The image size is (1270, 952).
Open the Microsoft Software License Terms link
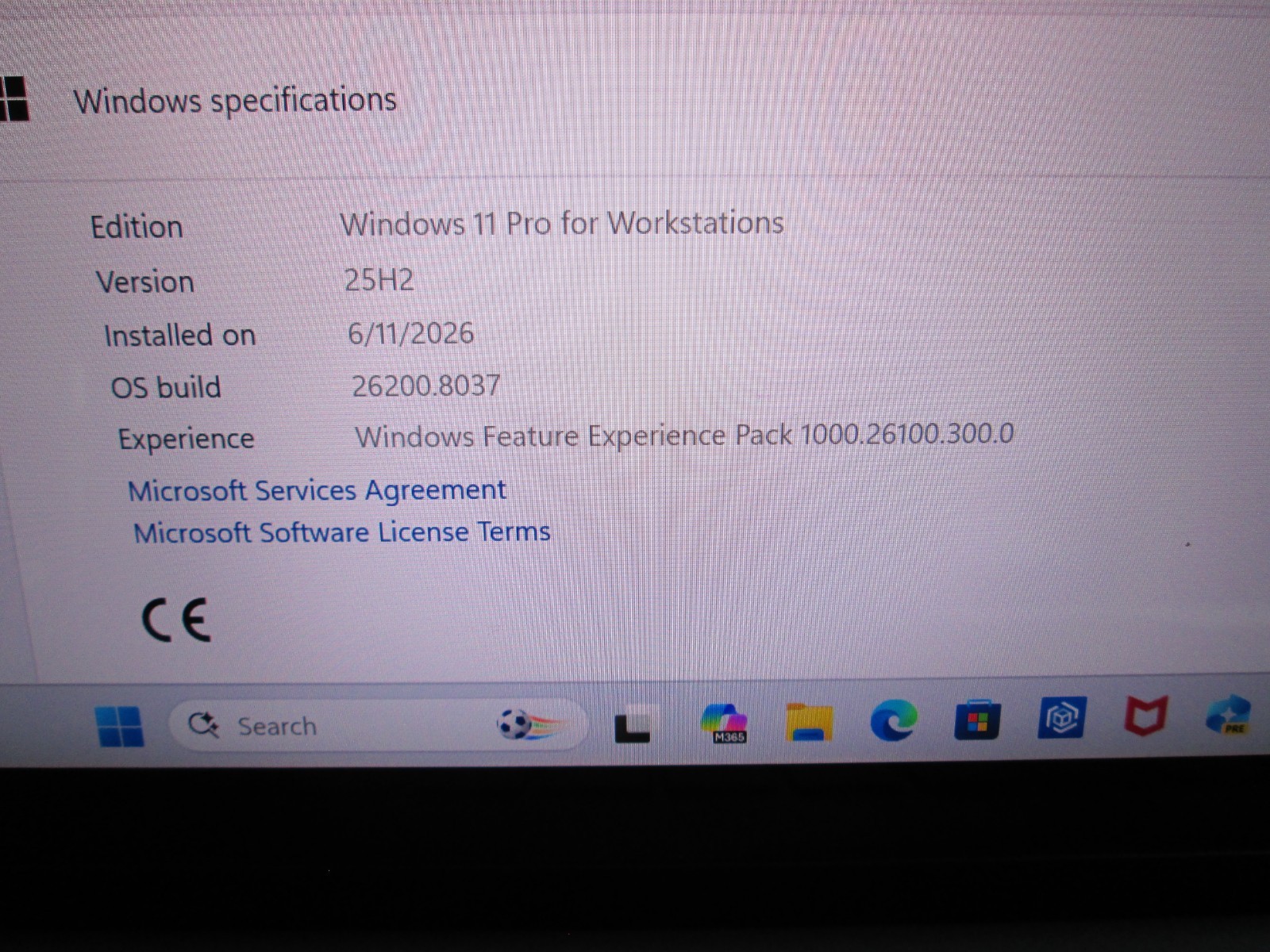[x=342, y=532]
